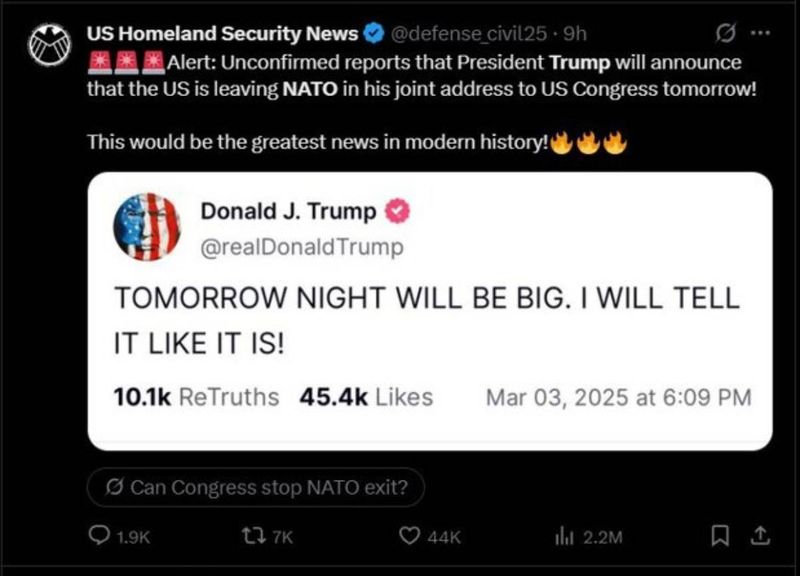This screenshot has height=576, width=800.
Task: Select 'Can Congress stop NATO exit?' suggestion
Action: pos(256,487)
